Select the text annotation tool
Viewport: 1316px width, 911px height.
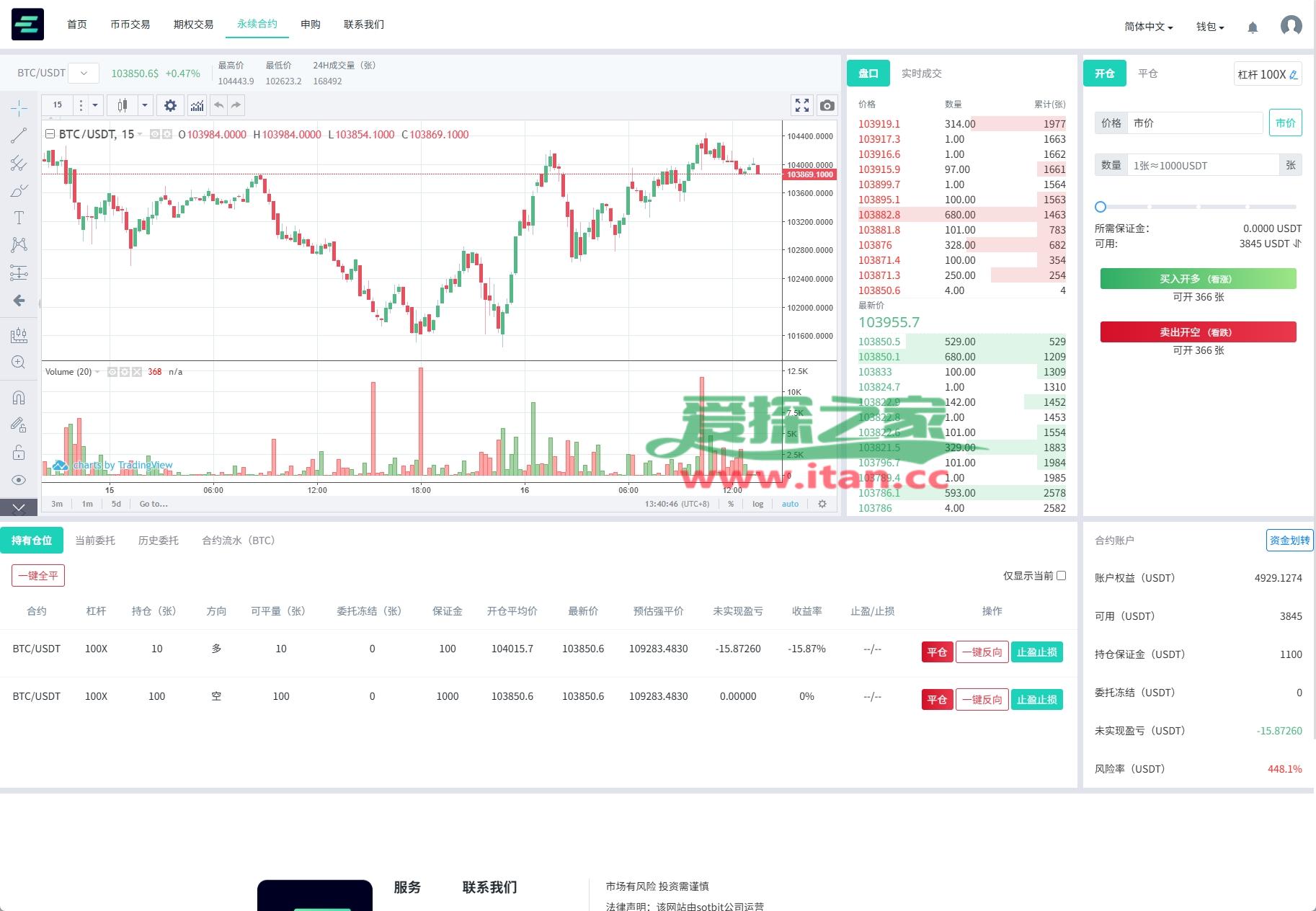(19, 218)
